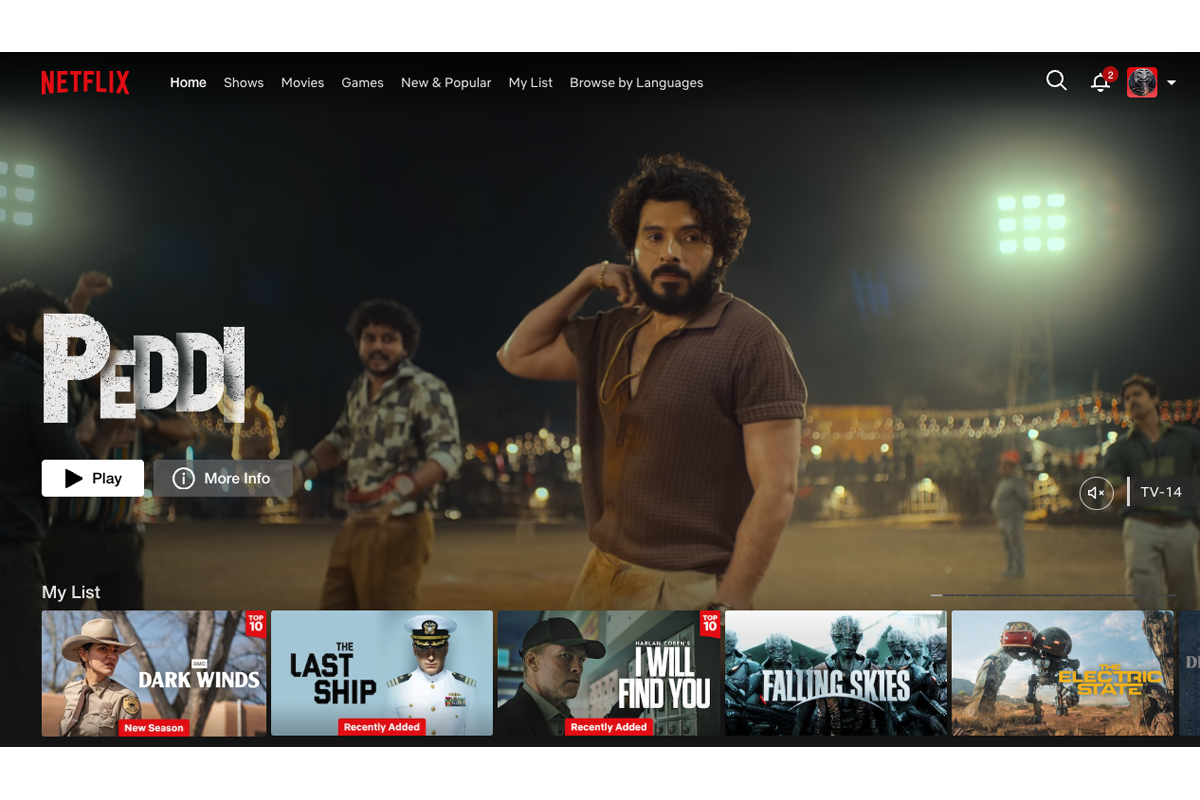1200x800 pixels.
Task: Open the My List row heading
Action: (x=71, y=592)
